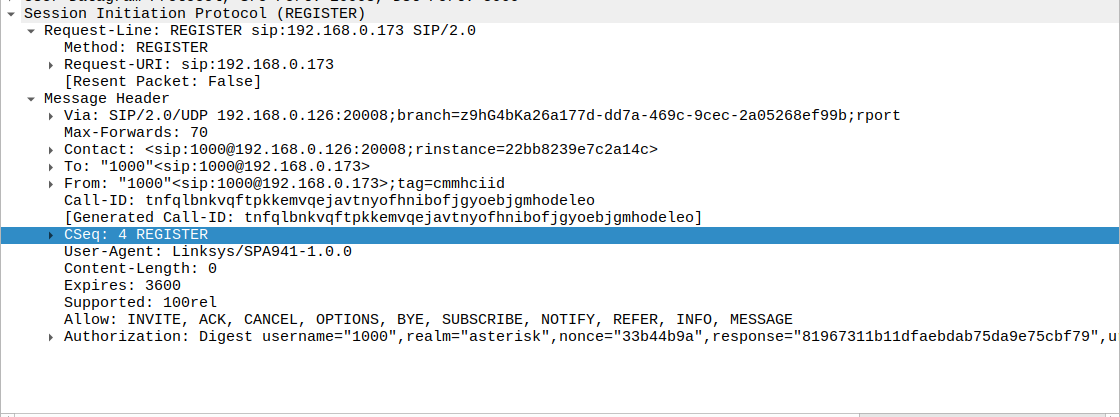This screenshot has height=417, width=1120.
Task: Collapse the Session Initiation Protocol tree
Action: pos(11,14)
